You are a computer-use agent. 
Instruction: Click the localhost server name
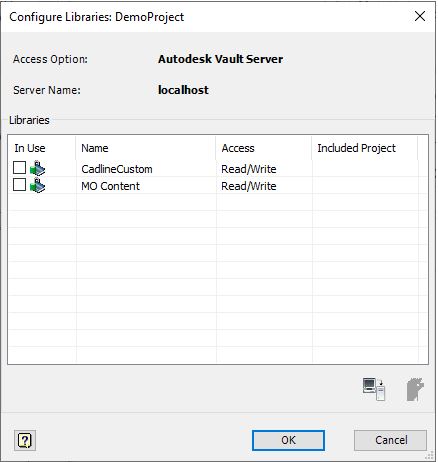(183, 90)
